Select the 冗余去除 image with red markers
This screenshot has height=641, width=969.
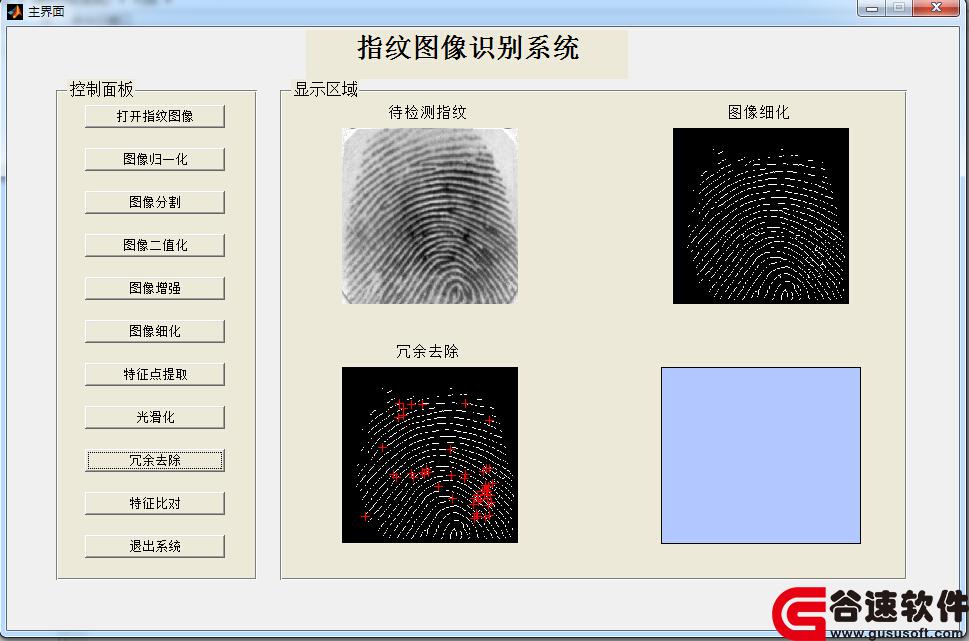429,455
